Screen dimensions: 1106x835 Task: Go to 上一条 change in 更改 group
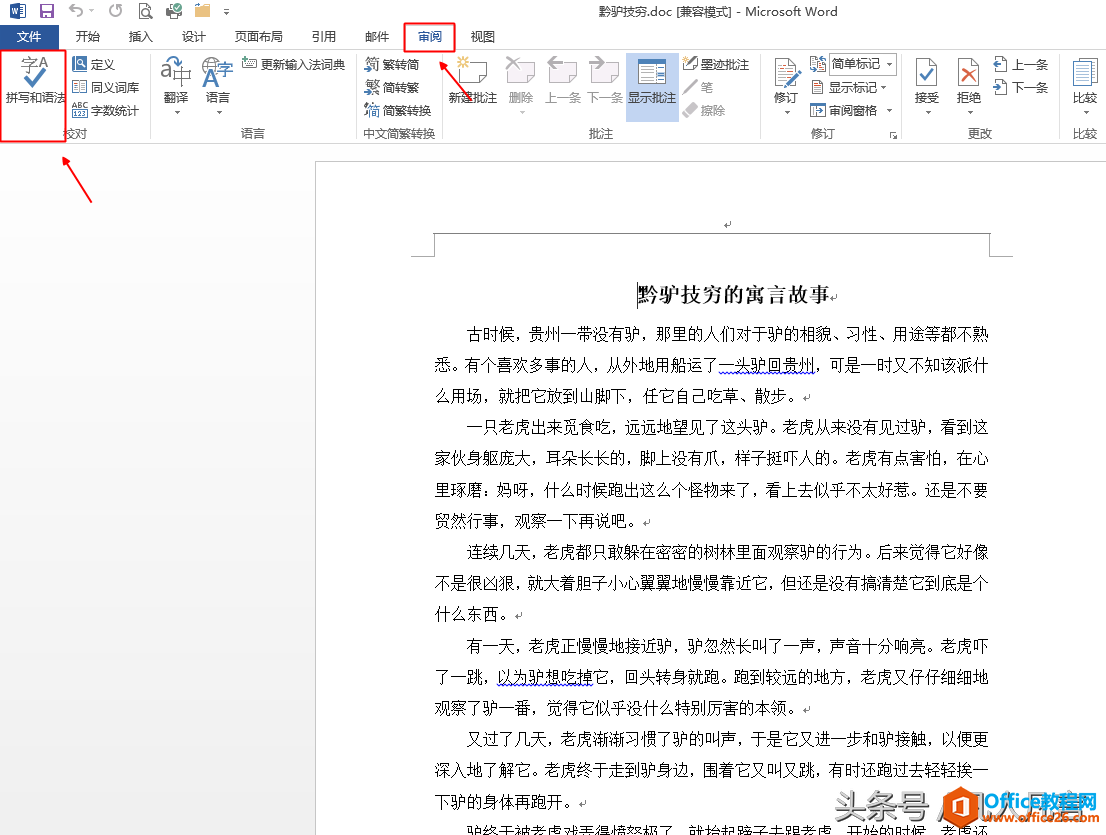[1021, 64]
